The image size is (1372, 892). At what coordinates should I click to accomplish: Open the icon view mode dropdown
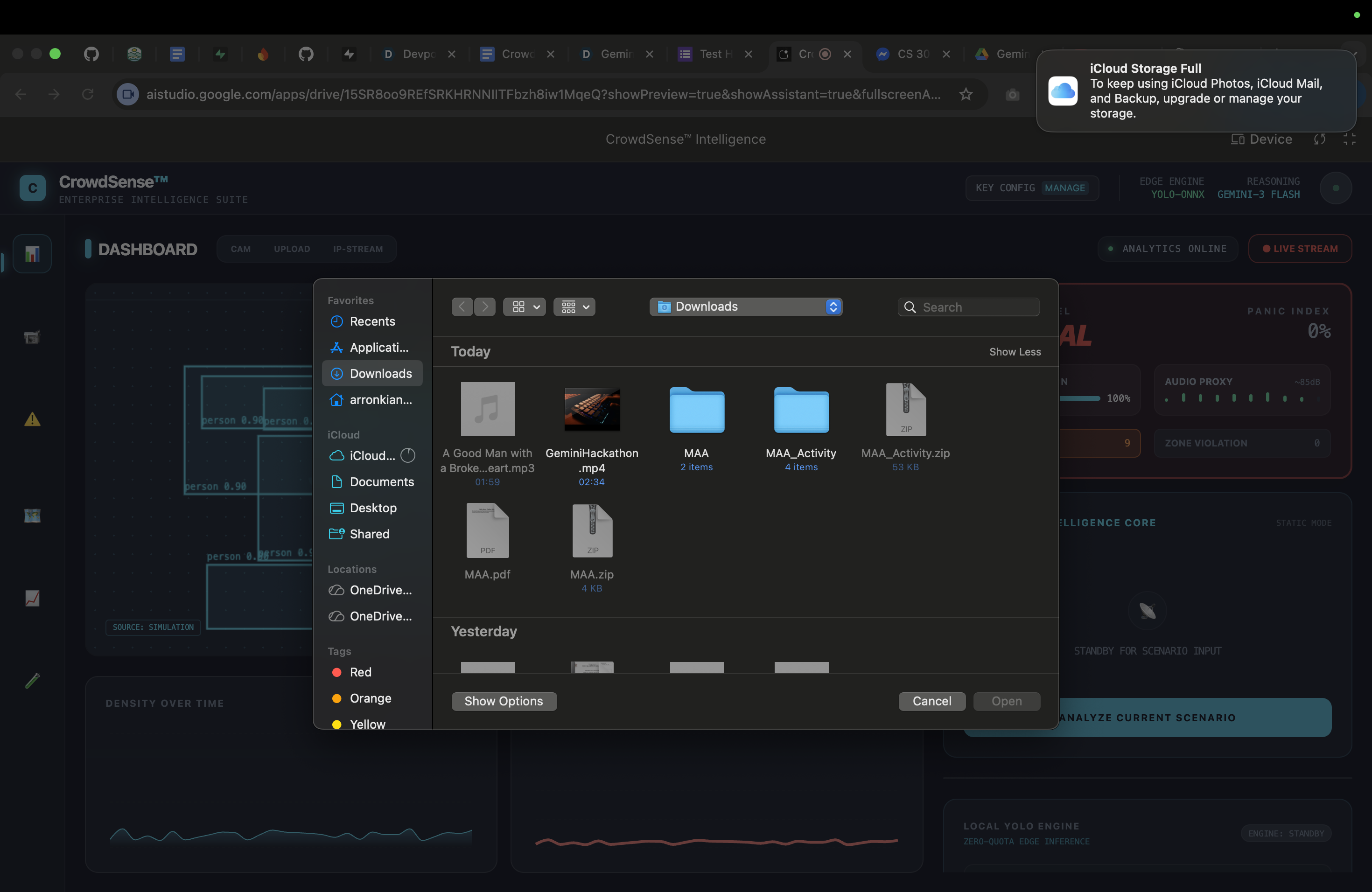tap(524, 307)
